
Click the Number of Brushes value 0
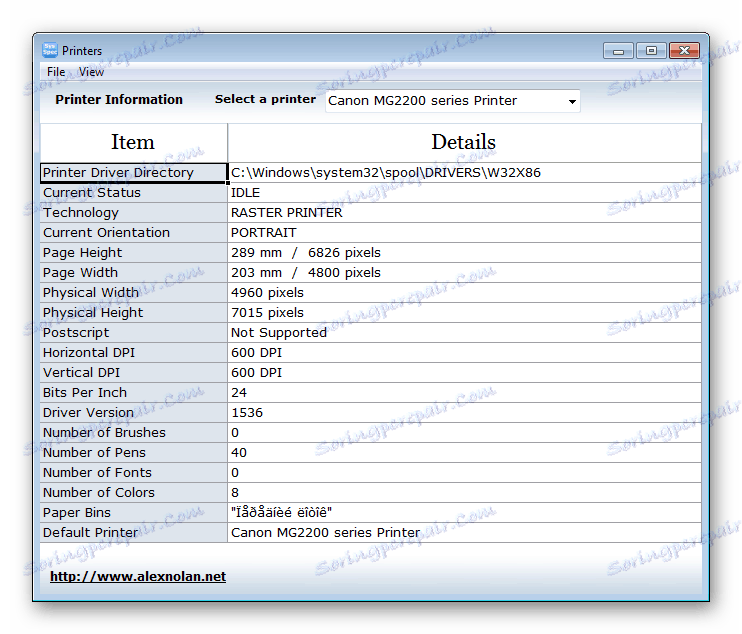[x=464, y=433]
